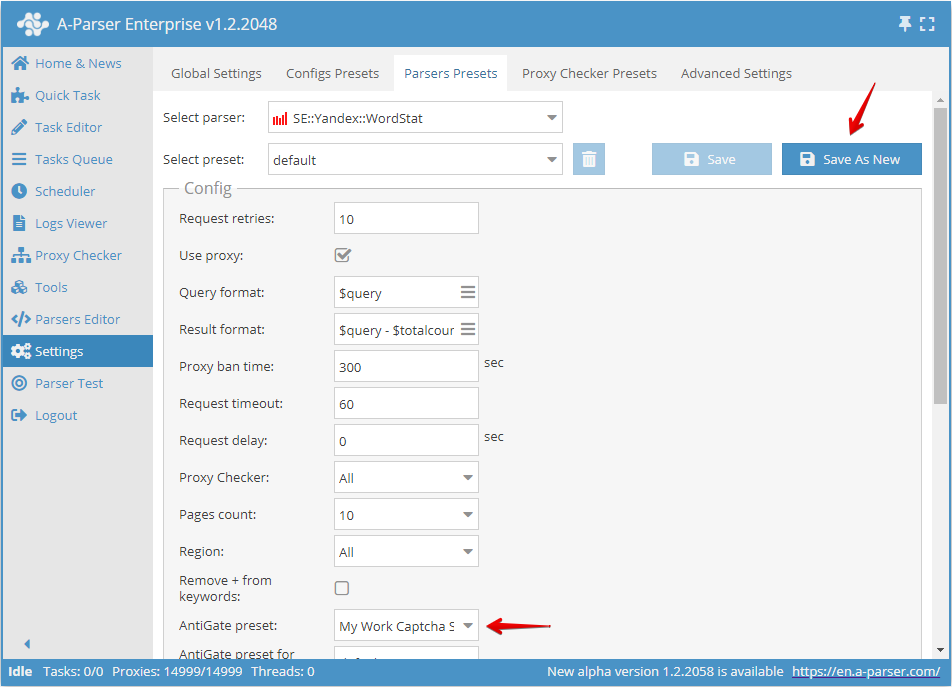
Task: Switch to Proxy Checker Presets tab
Action: coord(589,73)
